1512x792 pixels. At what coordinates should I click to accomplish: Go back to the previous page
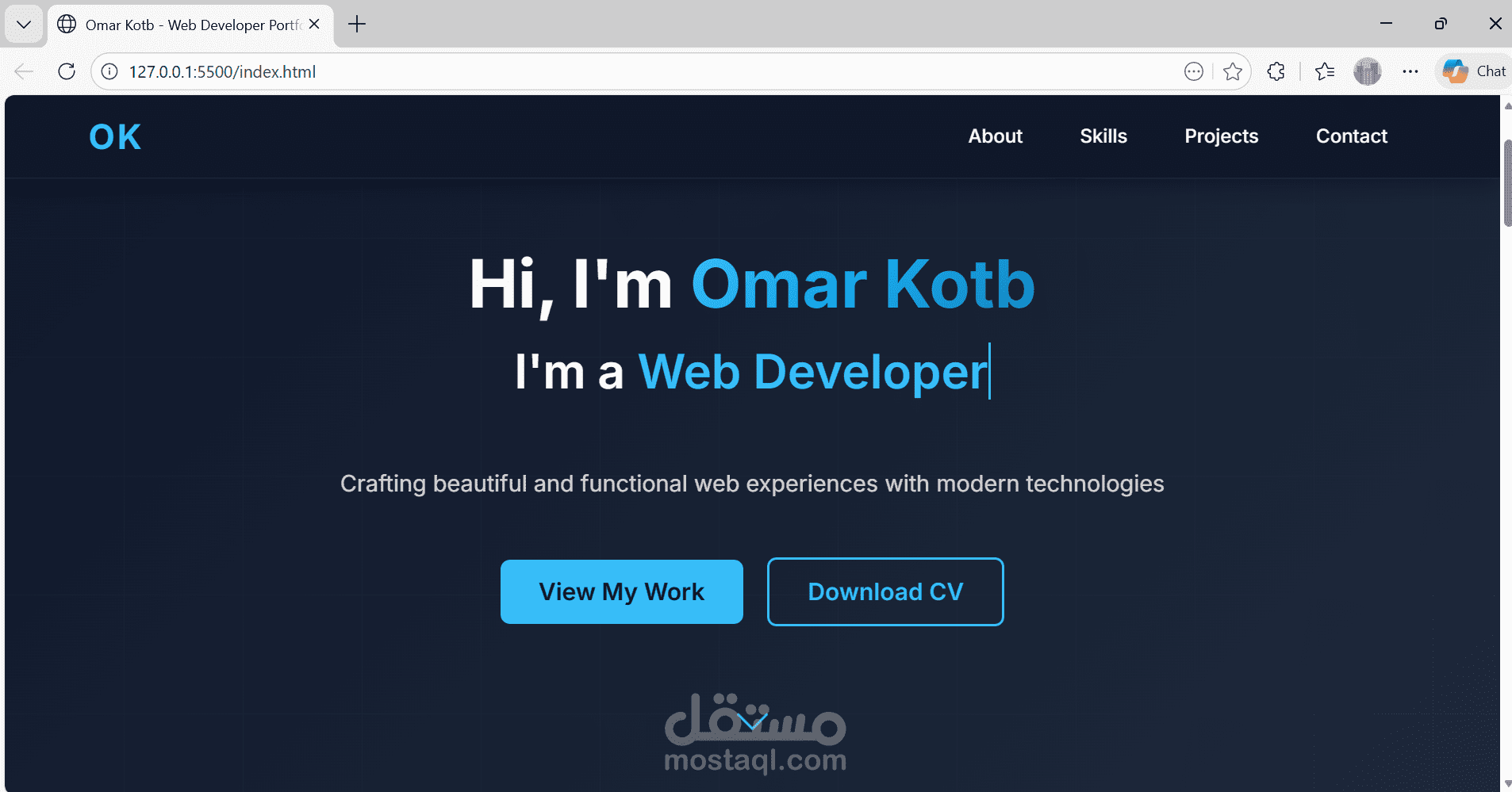[24, 71]
